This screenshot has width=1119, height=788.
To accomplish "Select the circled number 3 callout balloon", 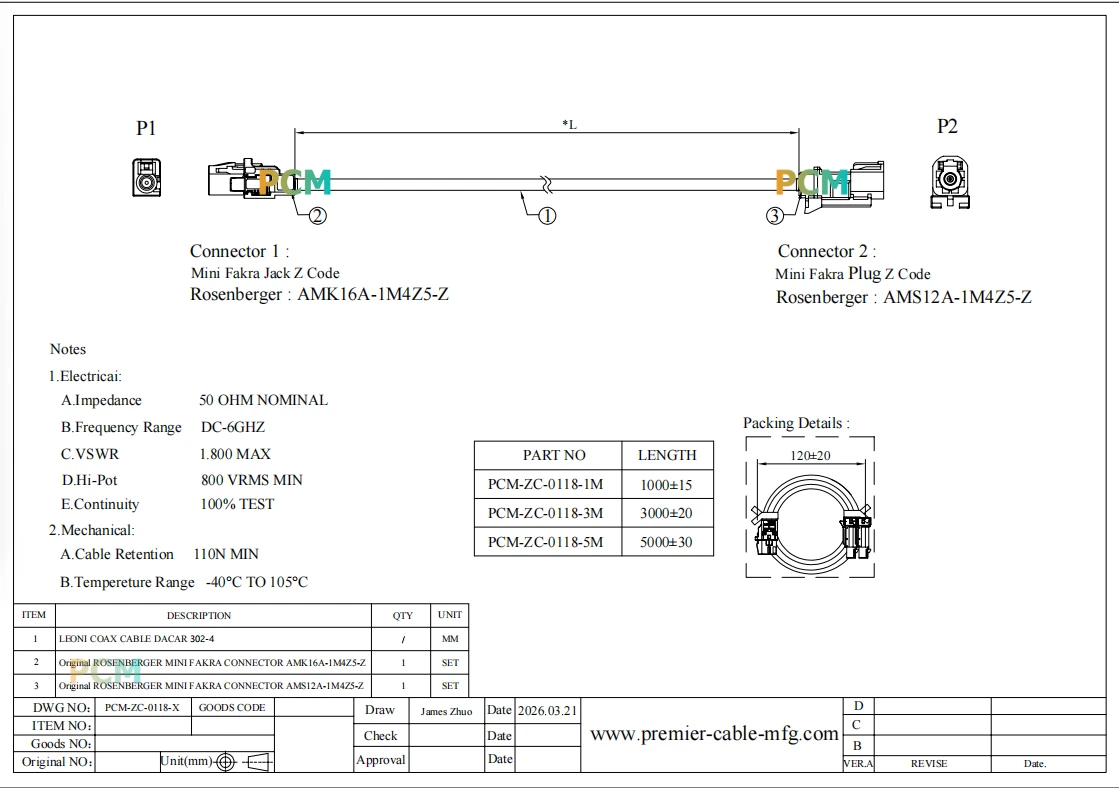I will (775, 216).
